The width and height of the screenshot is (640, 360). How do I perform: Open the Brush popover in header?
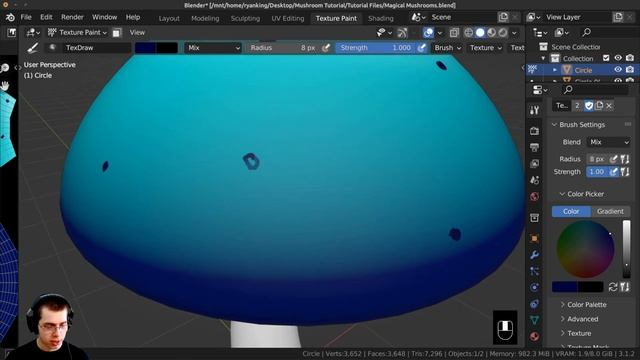click(x=448, y=48)
